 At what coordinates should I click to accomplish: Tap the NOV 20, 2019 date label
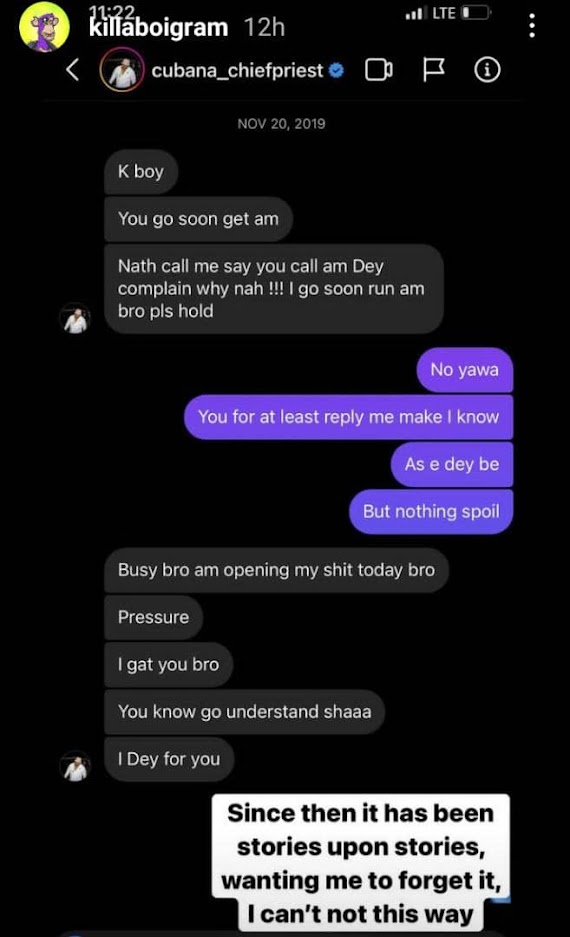coord(281,124)
